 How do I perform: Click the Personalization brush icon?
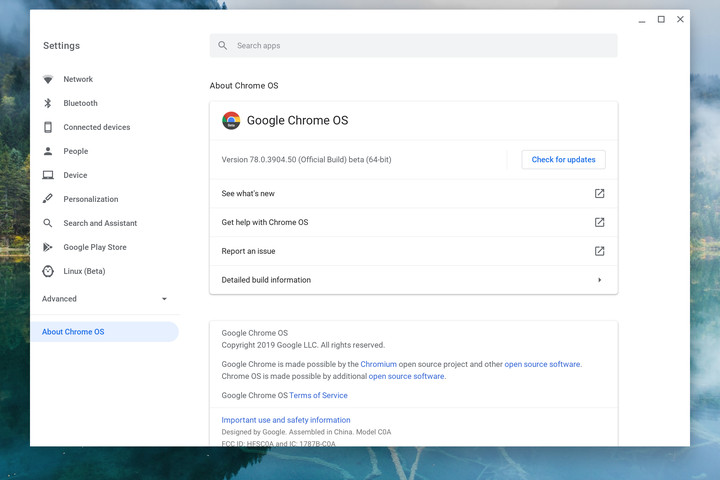(x=48, y=199)
